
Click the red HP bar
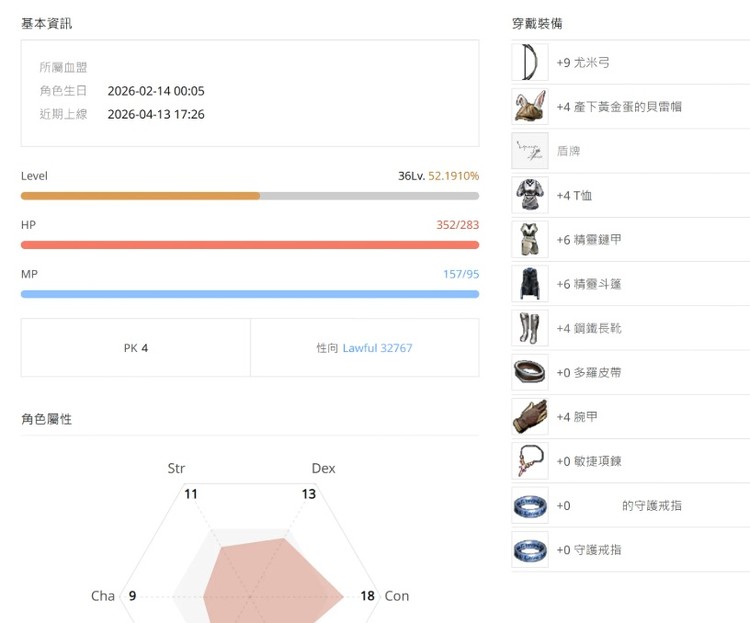pyautogui.click(x=249, y=245)
